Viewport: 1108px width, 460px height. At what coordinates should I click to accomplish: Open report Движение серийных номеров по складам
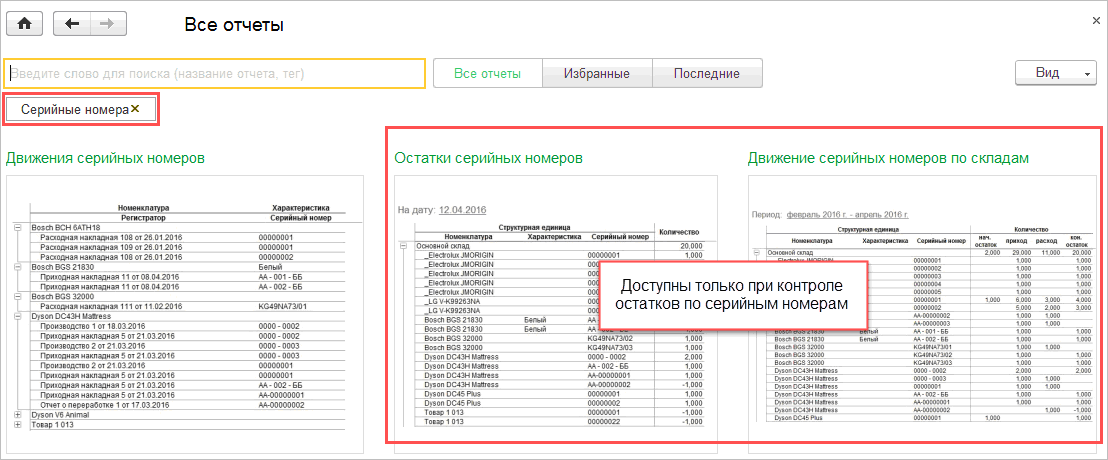pos(888,158)
